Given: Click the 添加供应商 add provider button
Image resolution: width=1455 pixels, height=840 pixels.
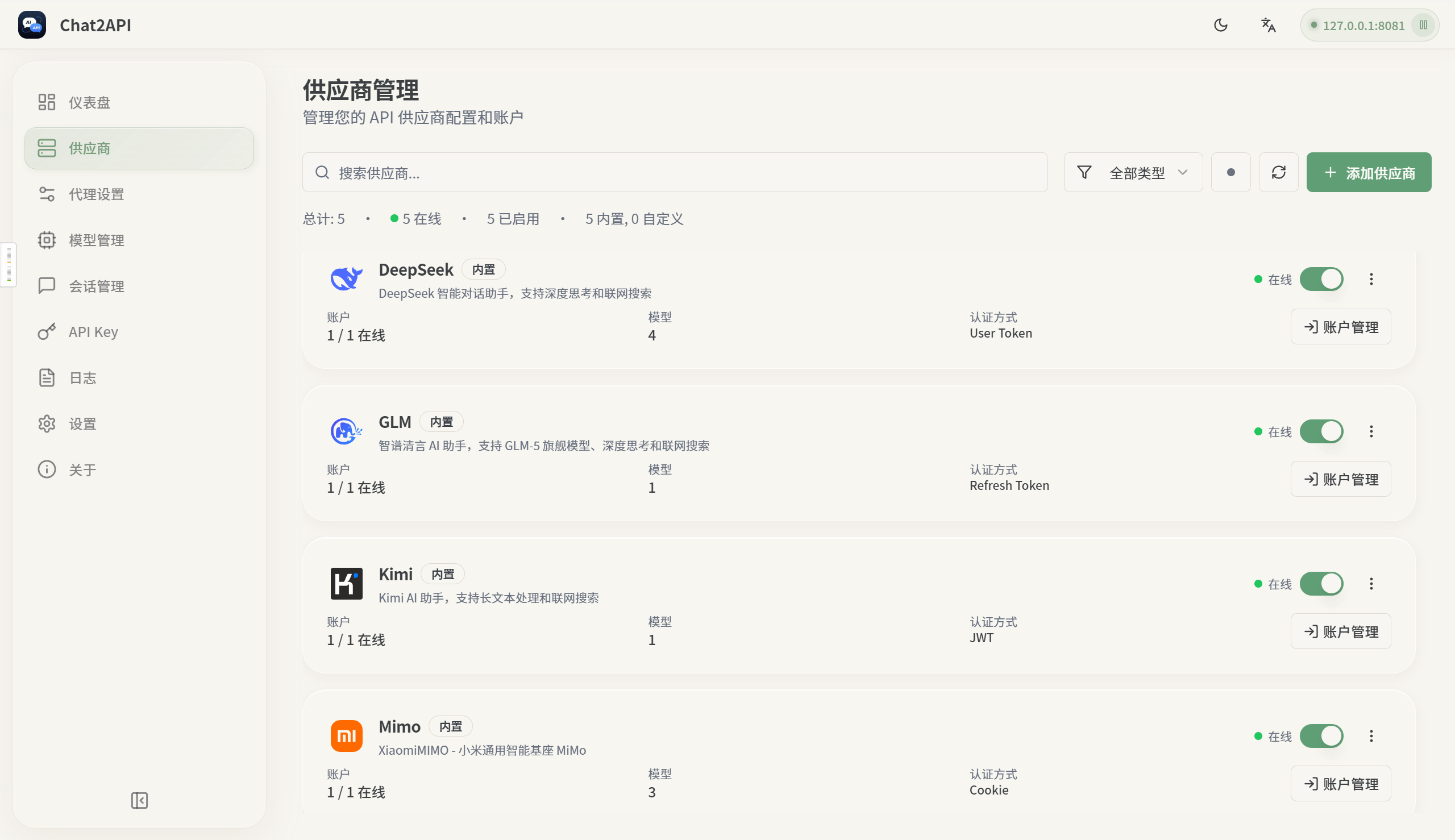Looking at the screenshot, I should (1369, 173).
